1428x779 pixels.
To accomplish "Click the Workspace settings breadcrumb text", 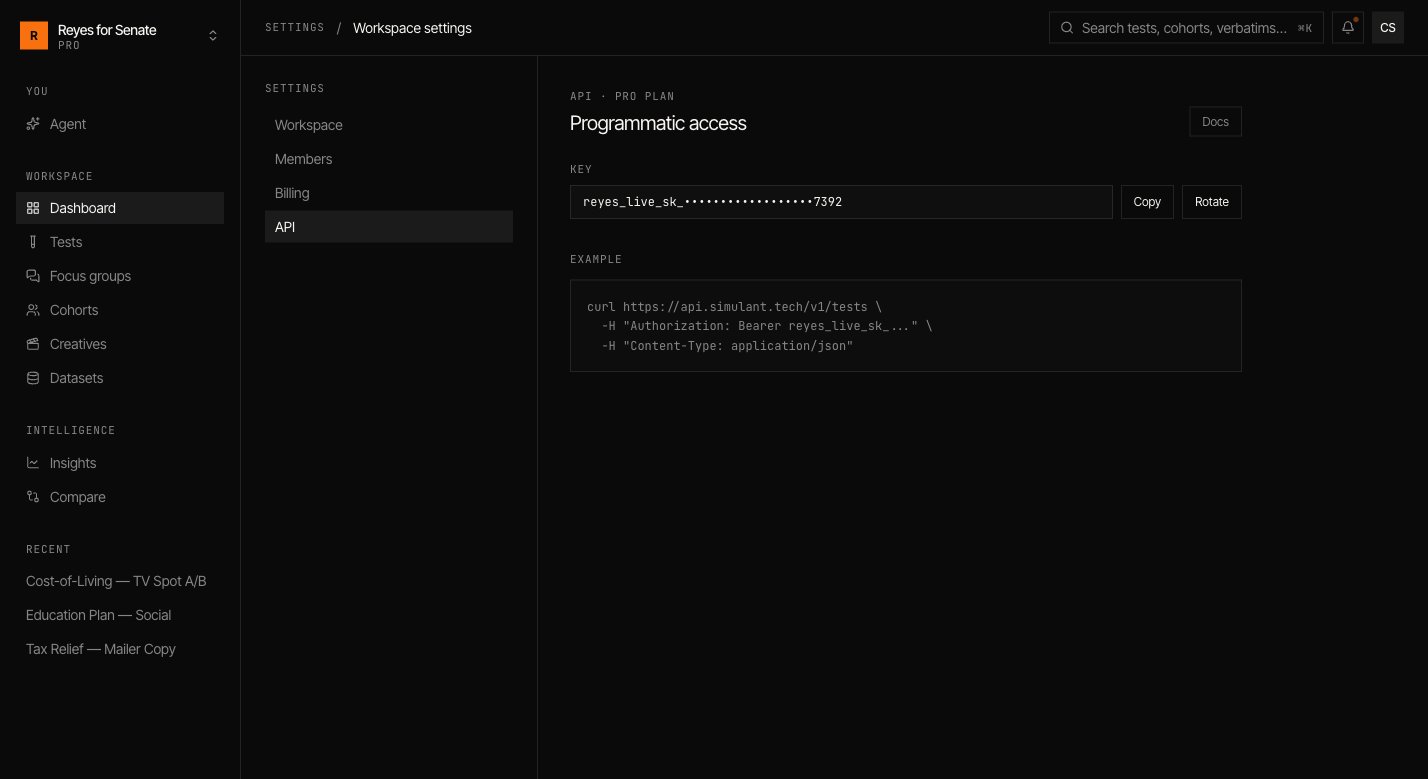I will pyautogui.click(x=412, y=28).
